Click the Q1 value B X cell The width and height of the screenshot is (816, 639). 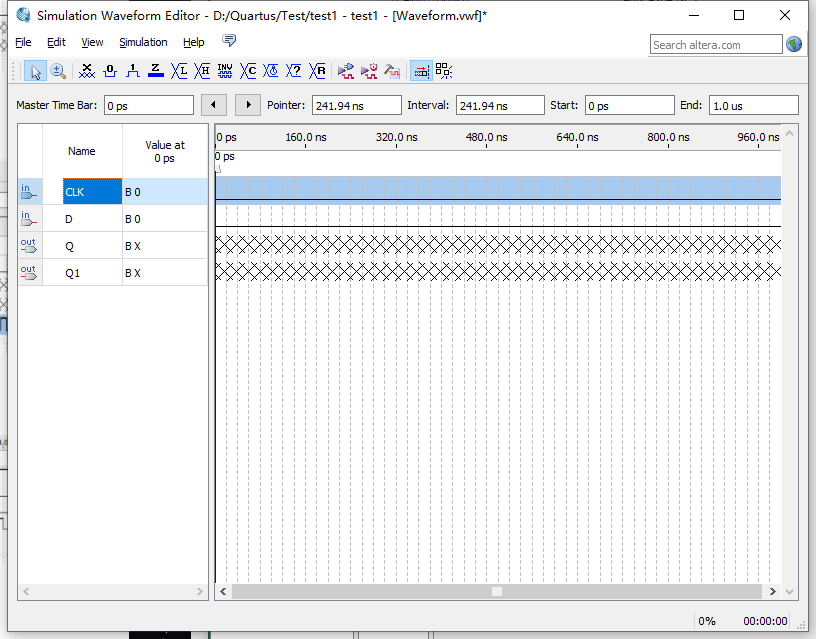point(165,273)
